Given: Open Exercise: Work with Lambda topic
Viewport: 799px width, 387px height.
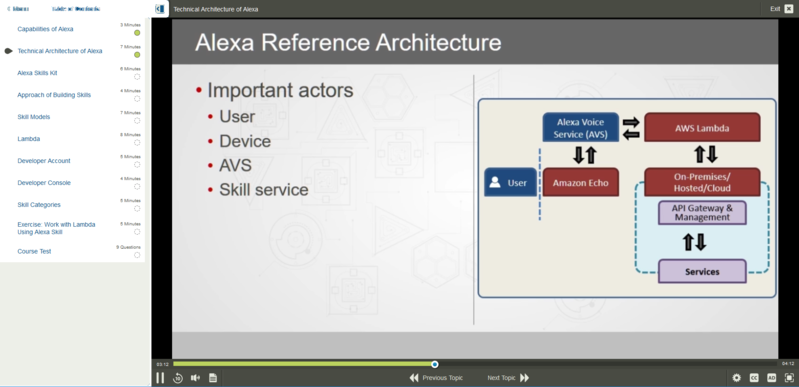Looking at the screenshot, I should (56, 228).
